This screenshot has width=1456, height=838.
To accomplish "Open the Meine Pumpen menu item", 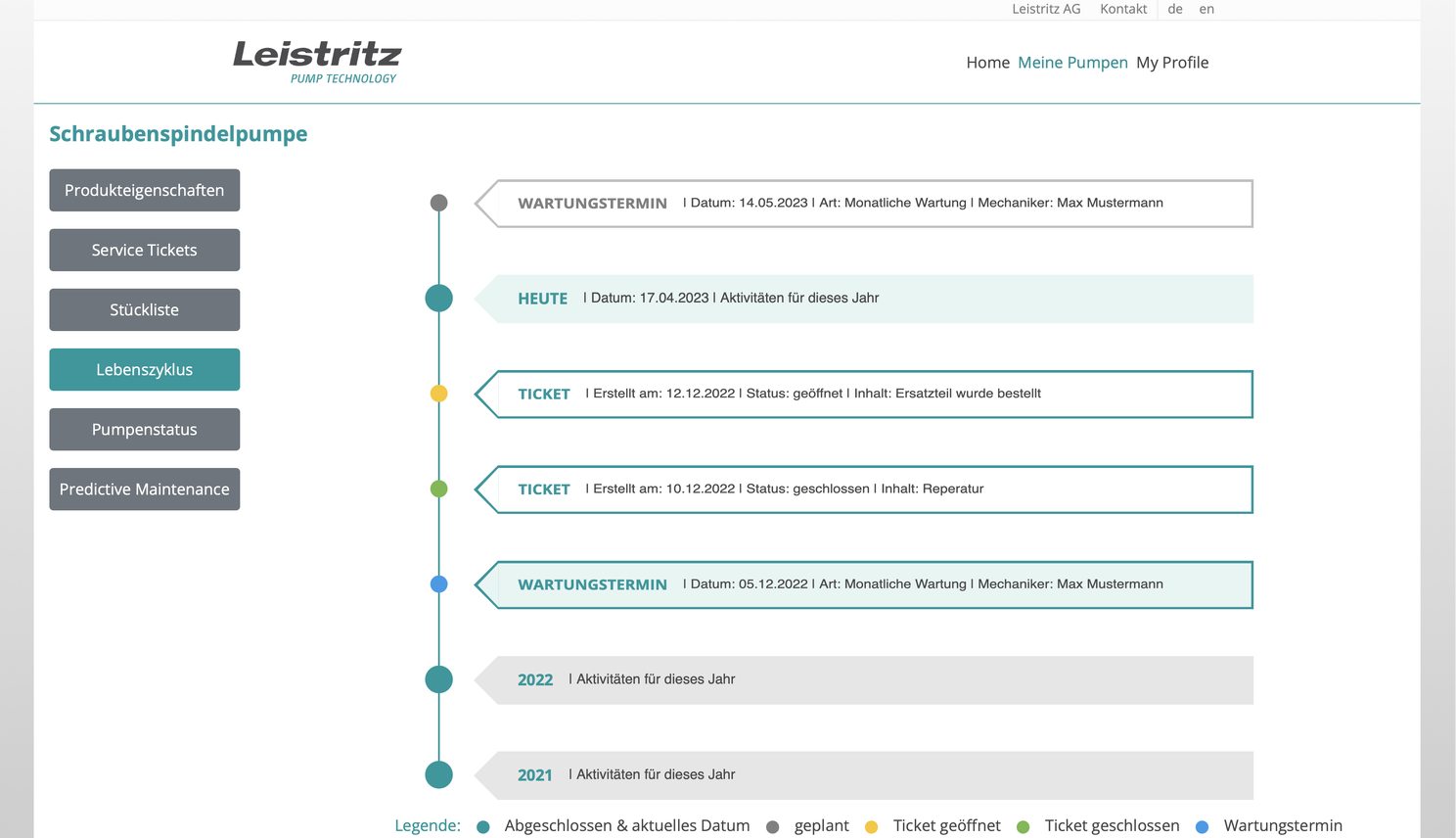I will 1072,63.
